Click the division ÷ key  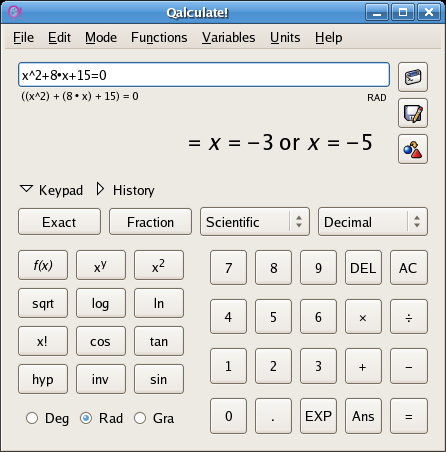[409, 317]
